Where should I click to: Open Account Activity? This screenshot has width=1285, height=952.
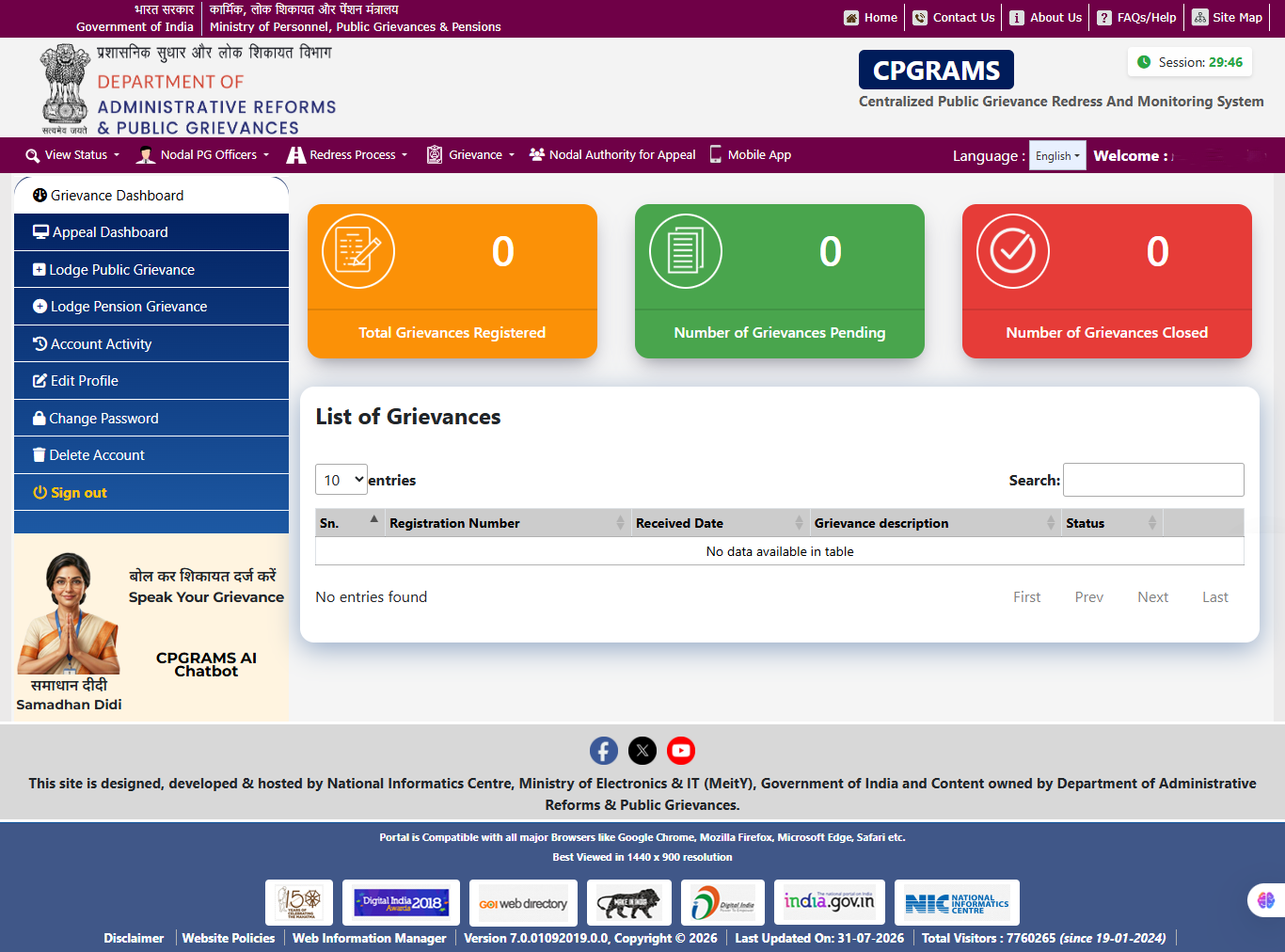(151, 344)
